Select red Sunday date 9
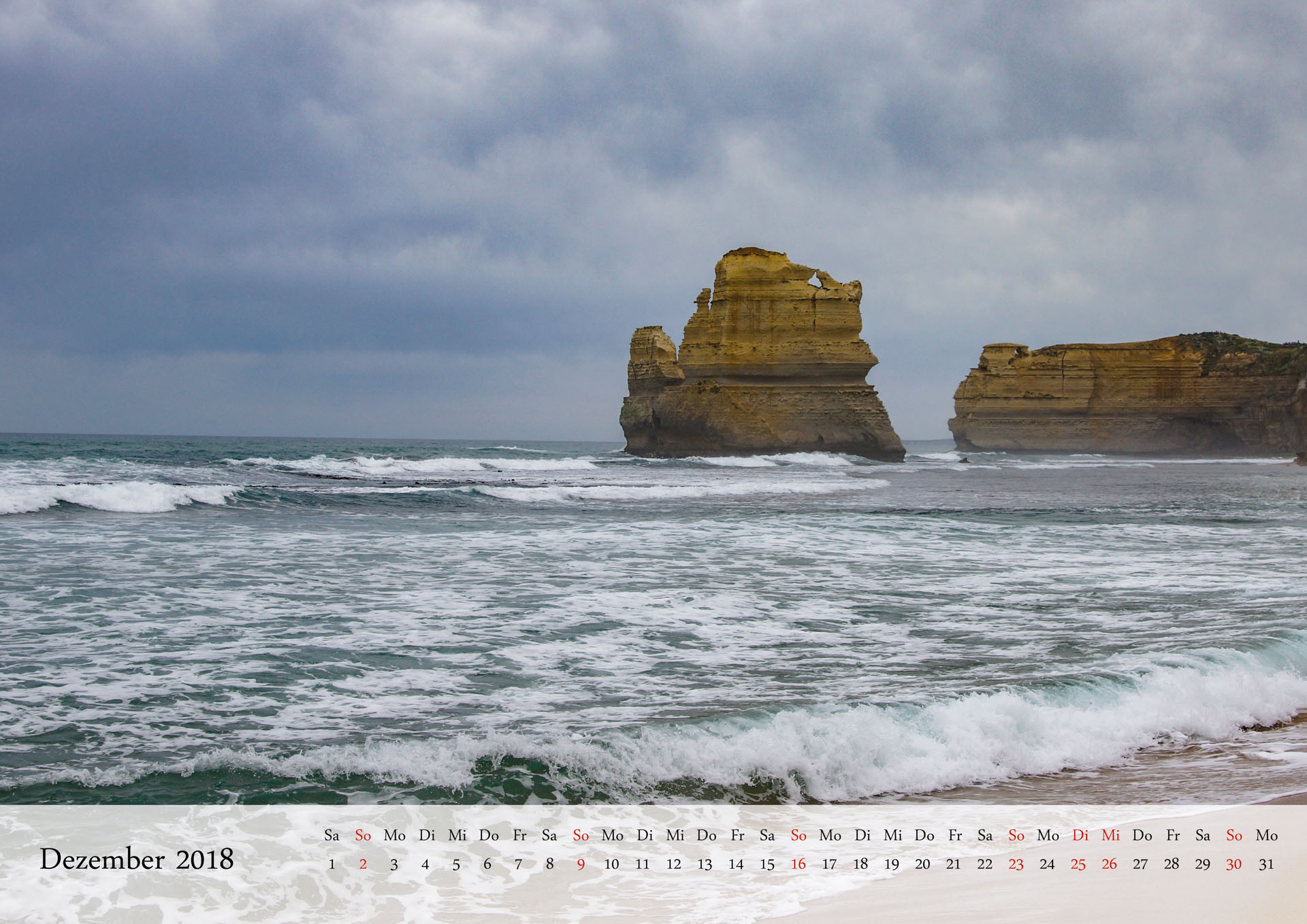The height and width of the screenshot is (924, 1307). tap(581, 864)
